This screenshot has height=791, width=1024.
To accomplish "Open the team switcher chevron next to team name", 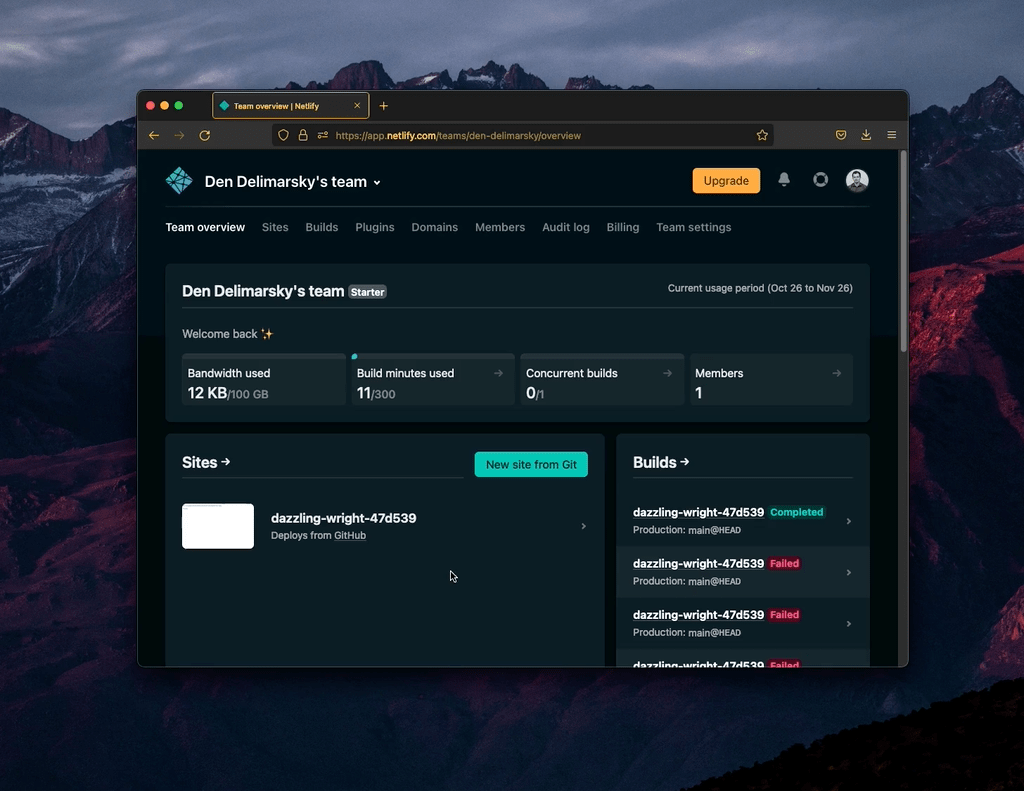I will tap(375, 182).
